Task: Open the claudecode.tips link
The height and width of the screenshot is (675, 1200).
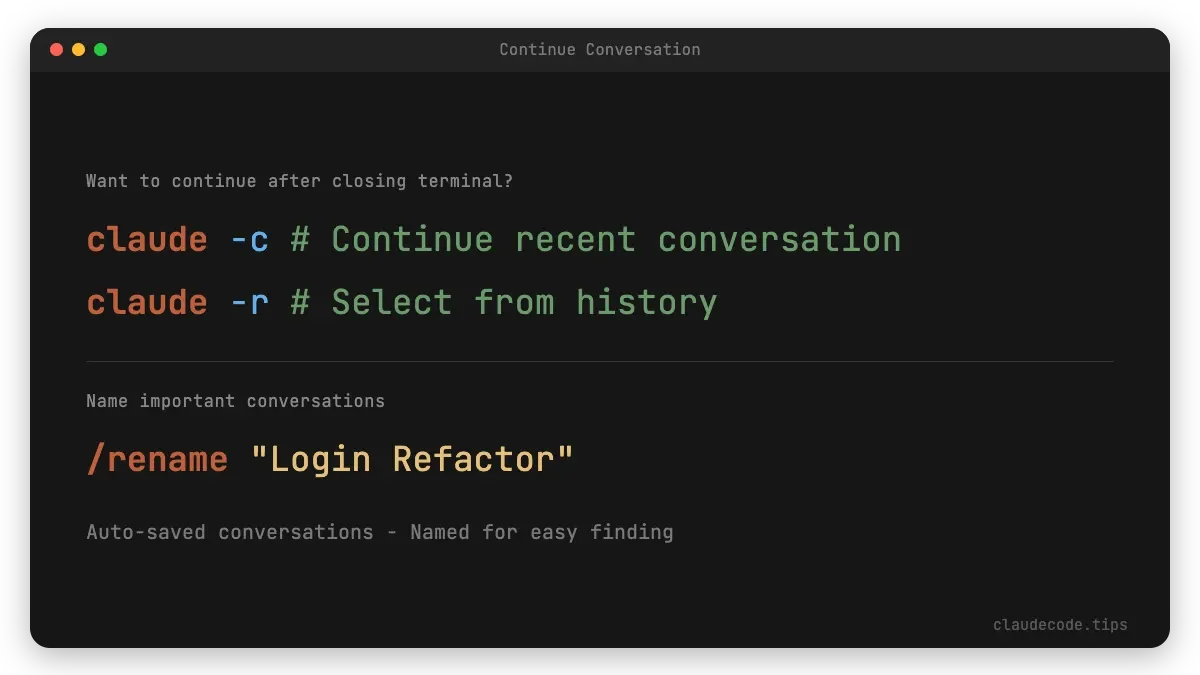Action: (x=1060, y=624)
